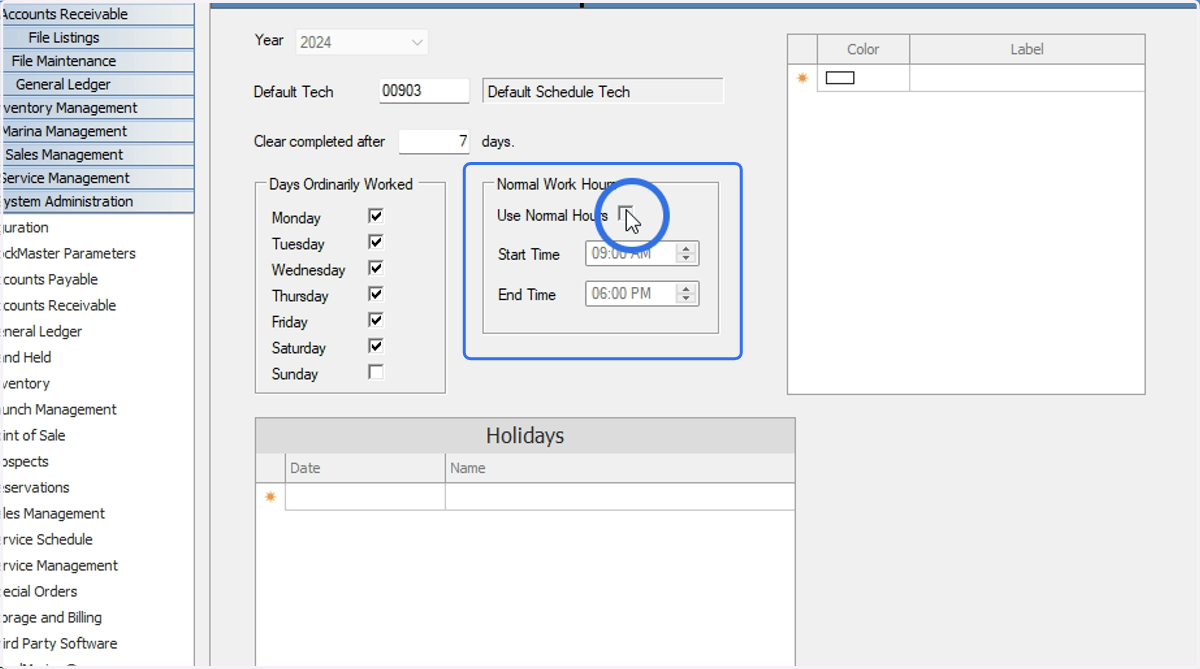1200x669 pixels.
Task: Select DockMaster Parameters in the sidebar list
Action: point(68,253)
